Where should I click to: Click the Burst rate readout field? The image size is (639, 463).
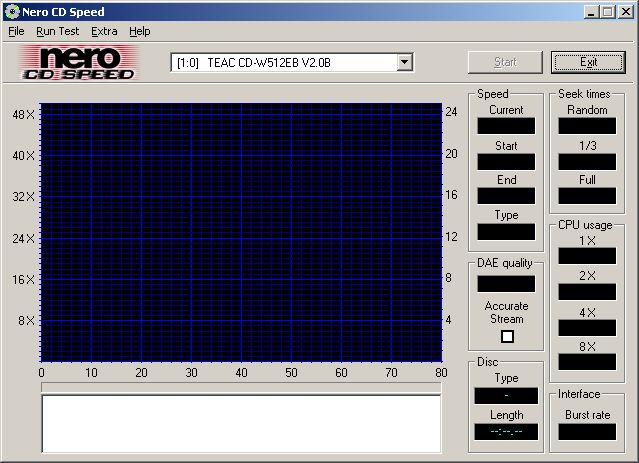coord(587,432)
